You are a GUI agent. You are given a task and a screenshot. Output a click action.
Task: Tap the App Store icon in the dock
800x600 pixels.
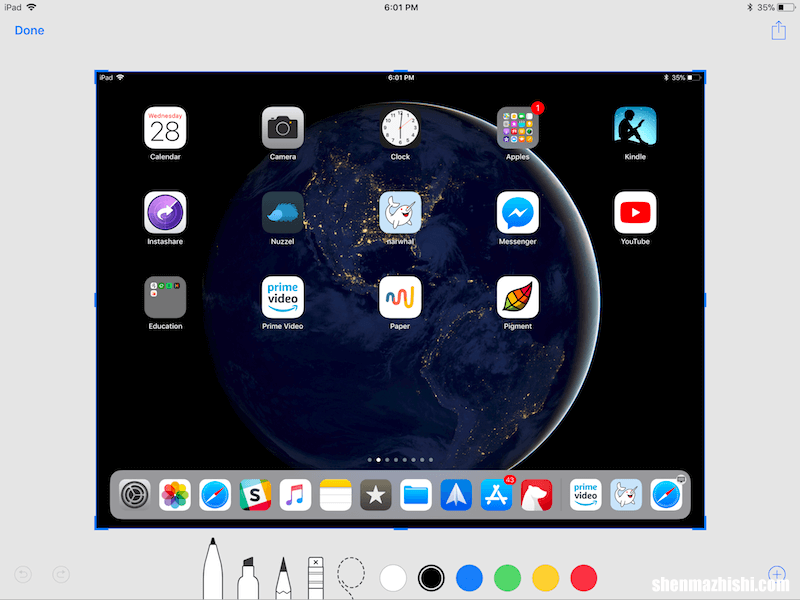click(x=496, y=495)
